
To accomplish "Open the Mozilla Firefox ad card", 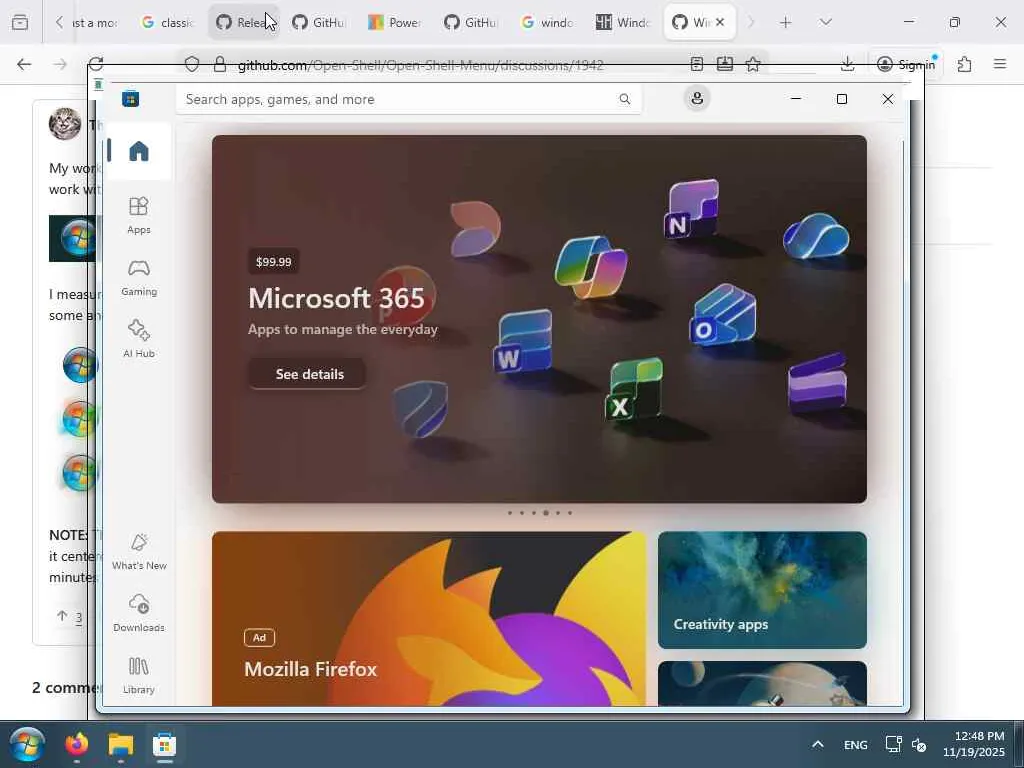I will [428, 618].
